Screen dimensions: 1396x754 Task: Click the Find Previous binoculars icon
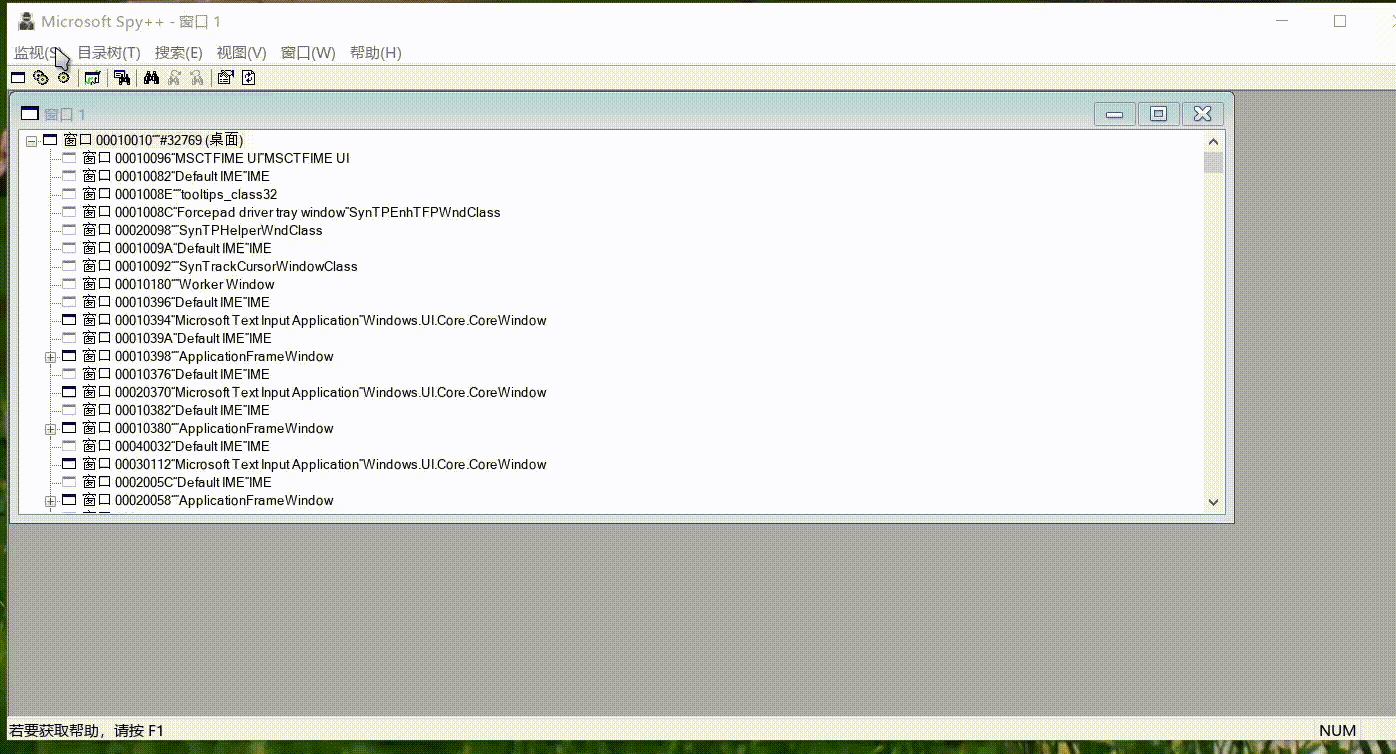tap(197, 77)
